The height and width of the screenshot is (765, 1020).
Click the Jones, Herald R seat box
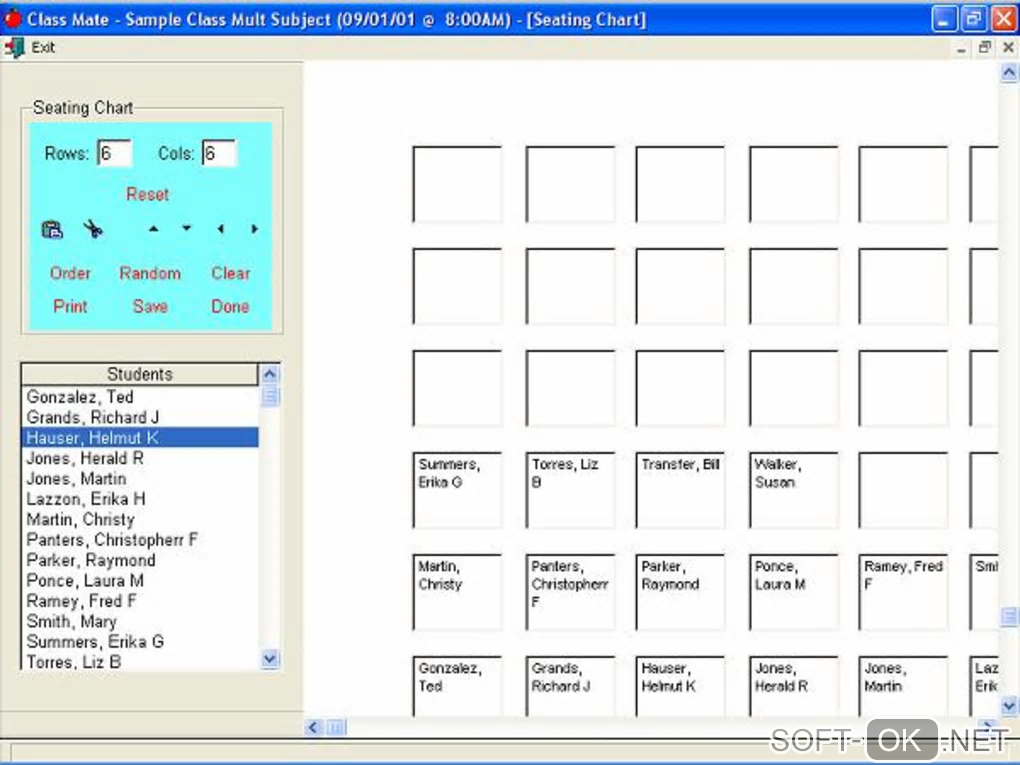click(x=794, y=686)
